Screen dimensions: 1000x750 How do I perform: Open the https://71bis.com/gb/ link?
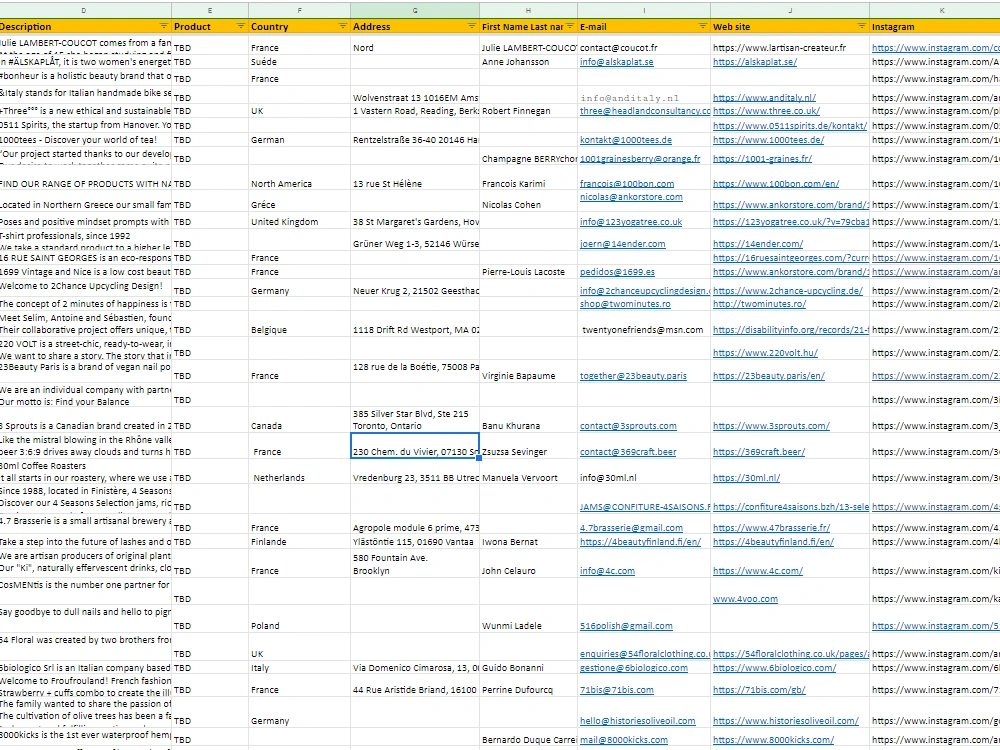pos(759,689)
